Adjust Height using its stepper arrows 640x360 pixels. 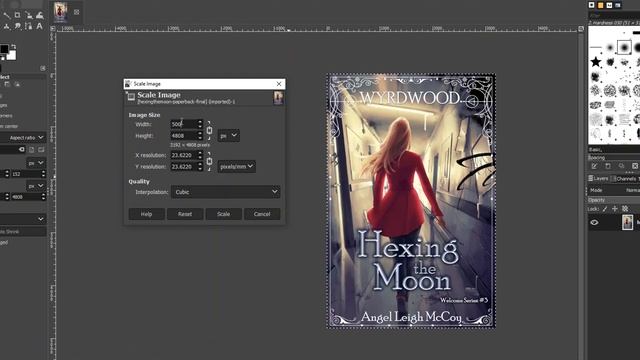(x=200, y=136)
